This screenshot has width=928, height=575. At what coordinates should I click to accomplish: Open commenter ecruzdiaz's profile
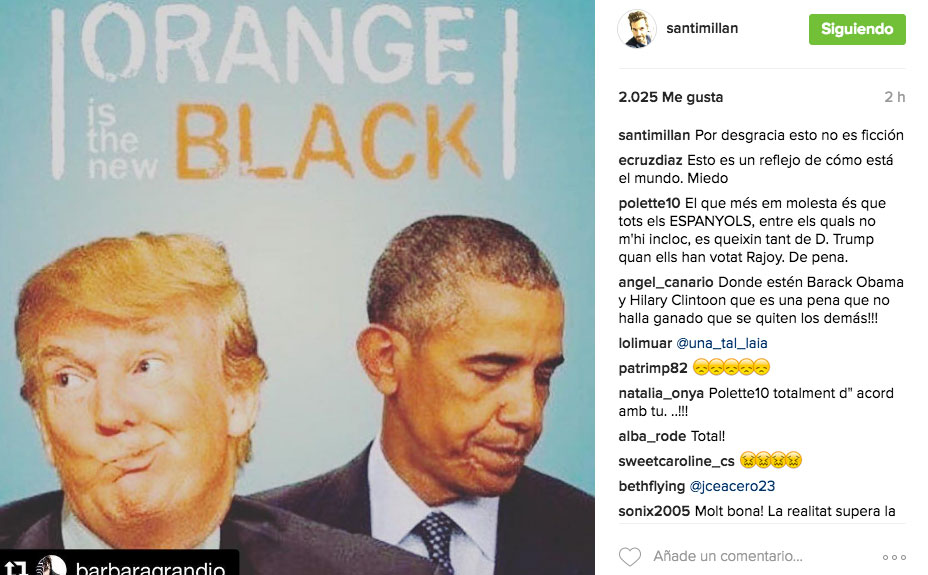(x=650, y=160)
